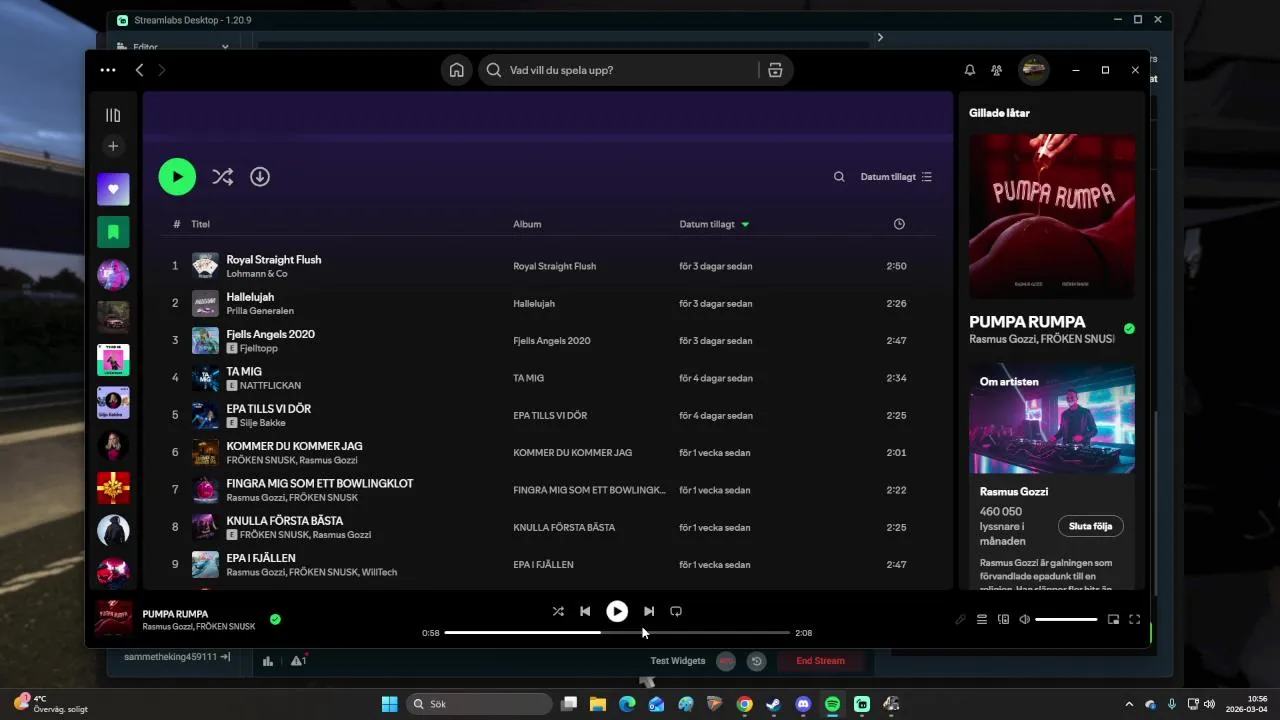Image resolution: width=1280 pixels, height=720 pixels.
Task: Open Your Episodes green bookmark tile
Action: pyautogui.click(x=113, y=232)
